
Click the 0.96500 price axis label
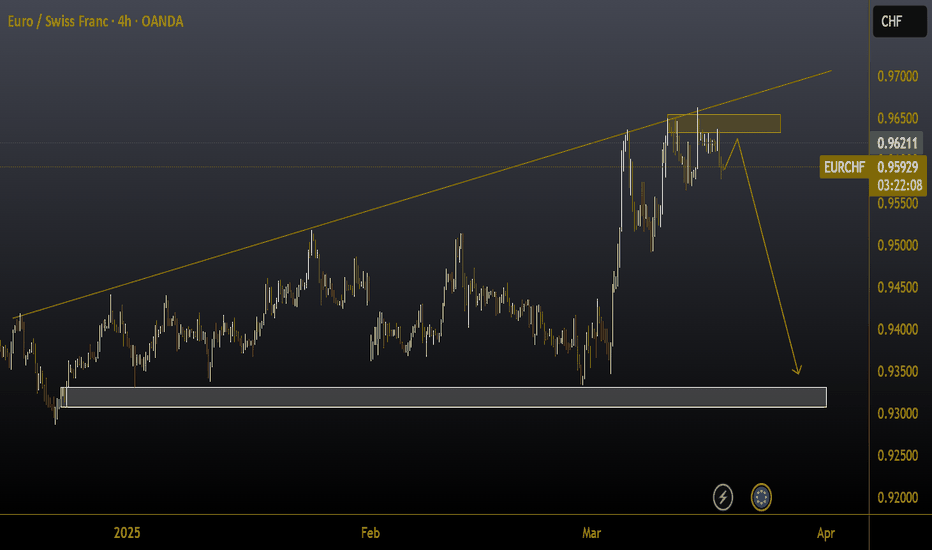click(898, 118)
